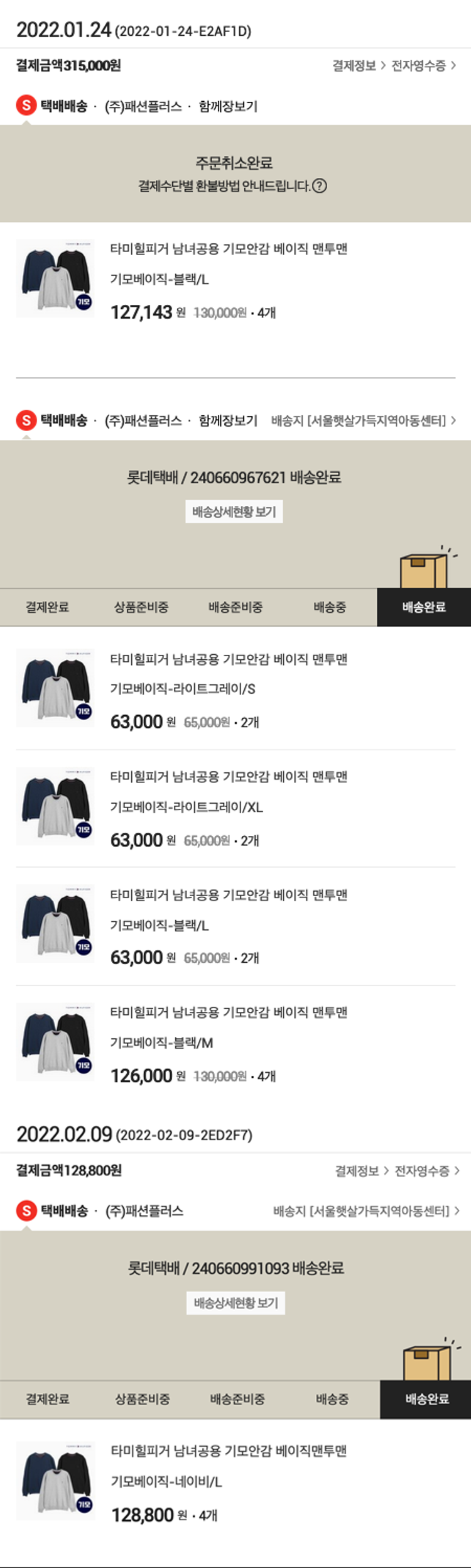The width and height of the screenshot is (471, 1568).
Task: Click 함께장보기 link on the cancelled shipment
Action: click(x=228, y=106)
